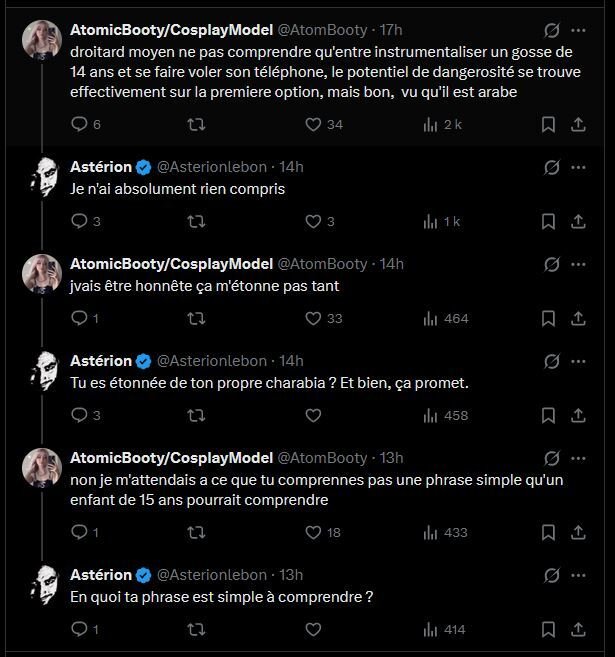Open more options on 'Je n'ai absolument rien compris' tweet

click(579, 167)
